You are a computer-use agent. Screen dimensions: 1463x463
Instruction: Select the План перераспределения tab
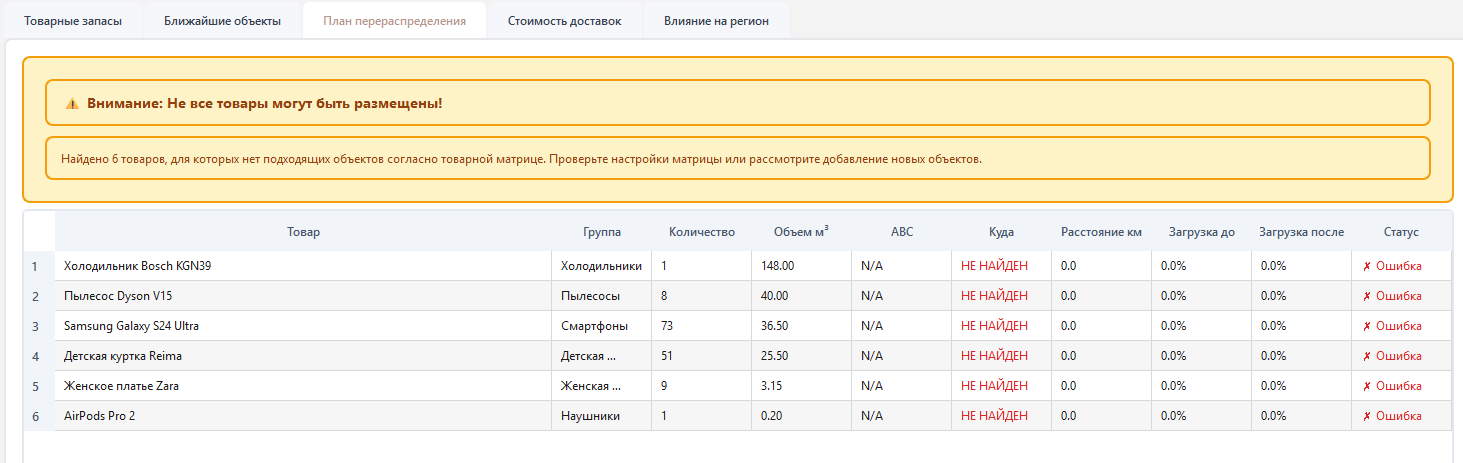click(x=394, y=21)
